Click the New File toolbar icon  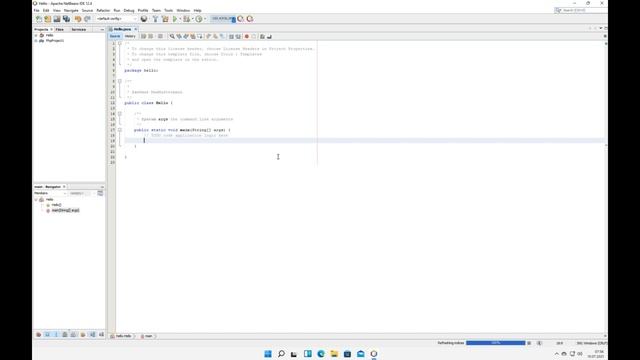pos(38,19)
